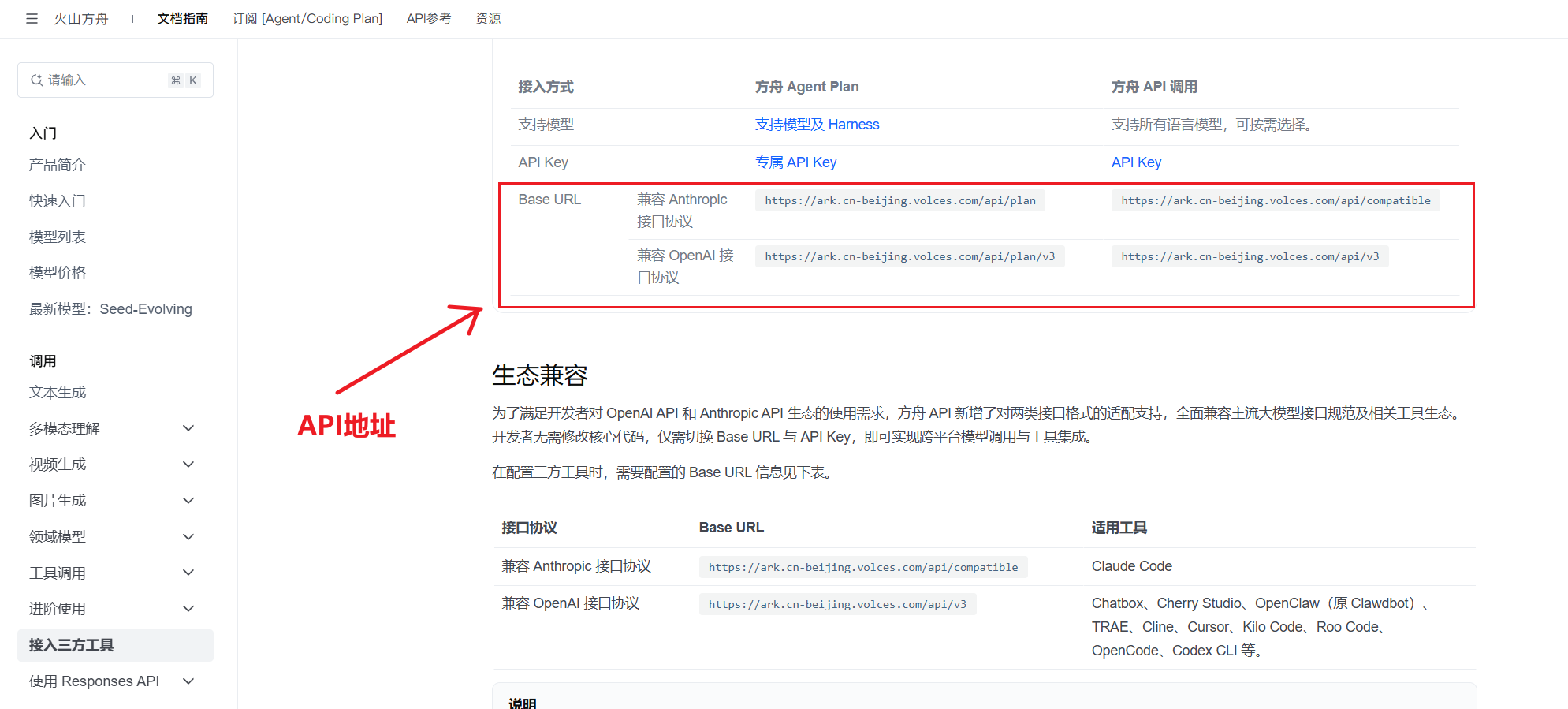Click the 适用工具 column header

pyautogui.click(x=1119, y=528)
